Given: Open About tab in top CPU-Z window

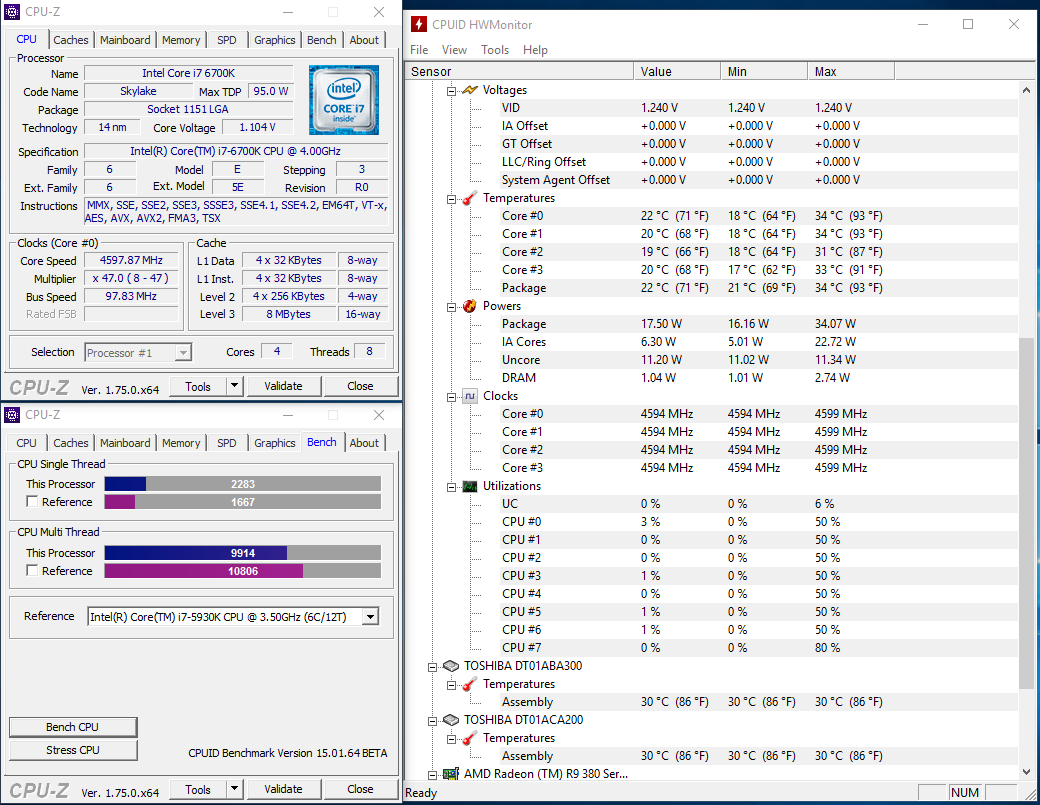Looking at the screenshot, I should coord(364,40).
